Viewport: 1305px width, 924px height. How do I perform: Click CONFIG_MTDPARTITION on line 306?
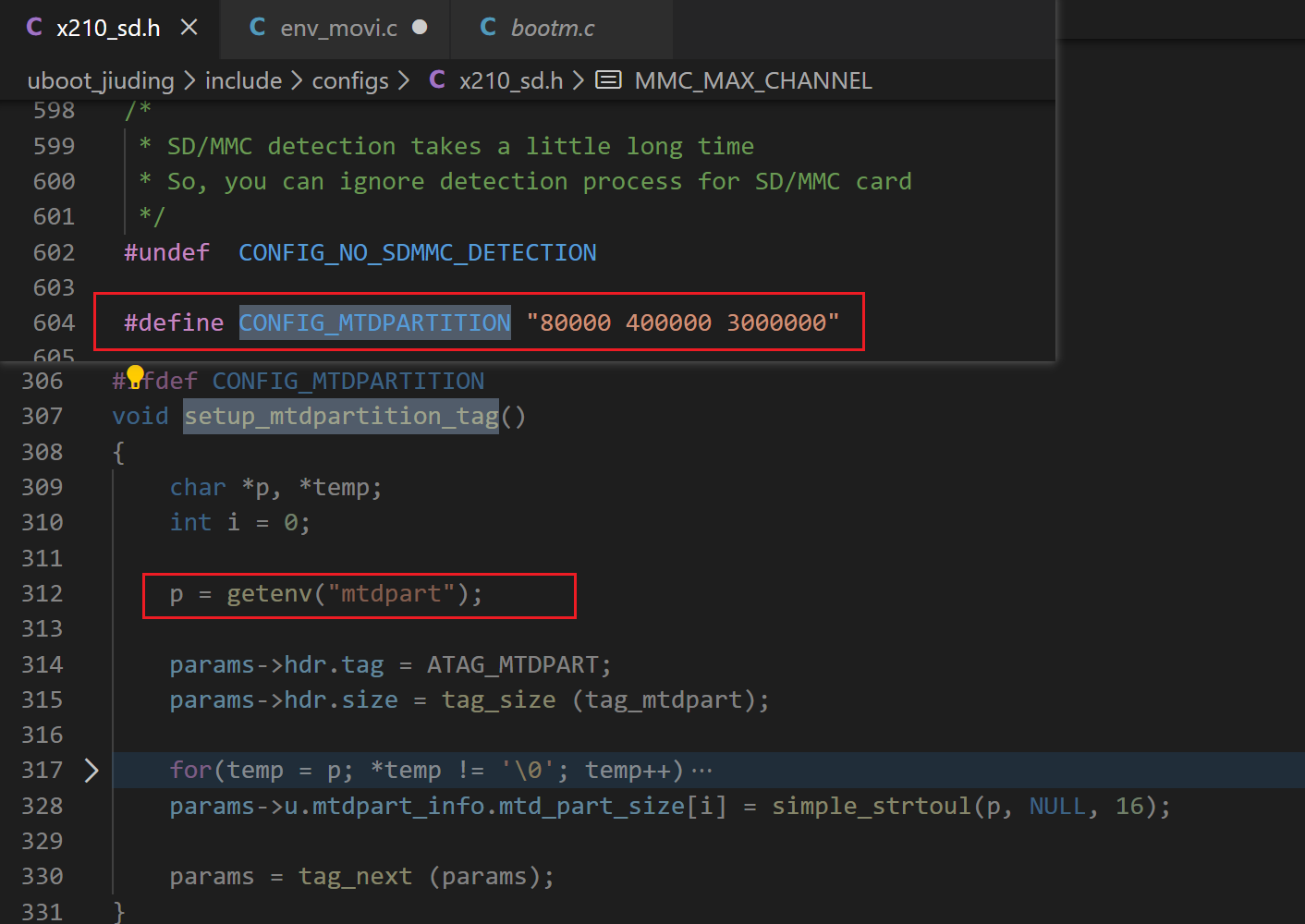[x=348, y=381]
